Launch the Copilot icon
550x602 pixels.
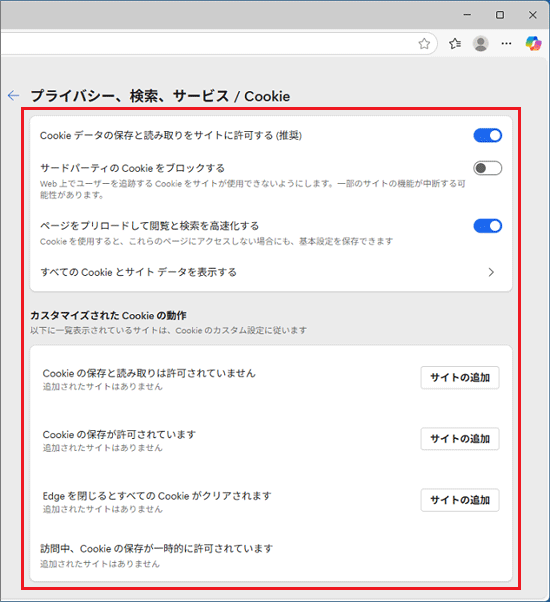pos(533,43)
